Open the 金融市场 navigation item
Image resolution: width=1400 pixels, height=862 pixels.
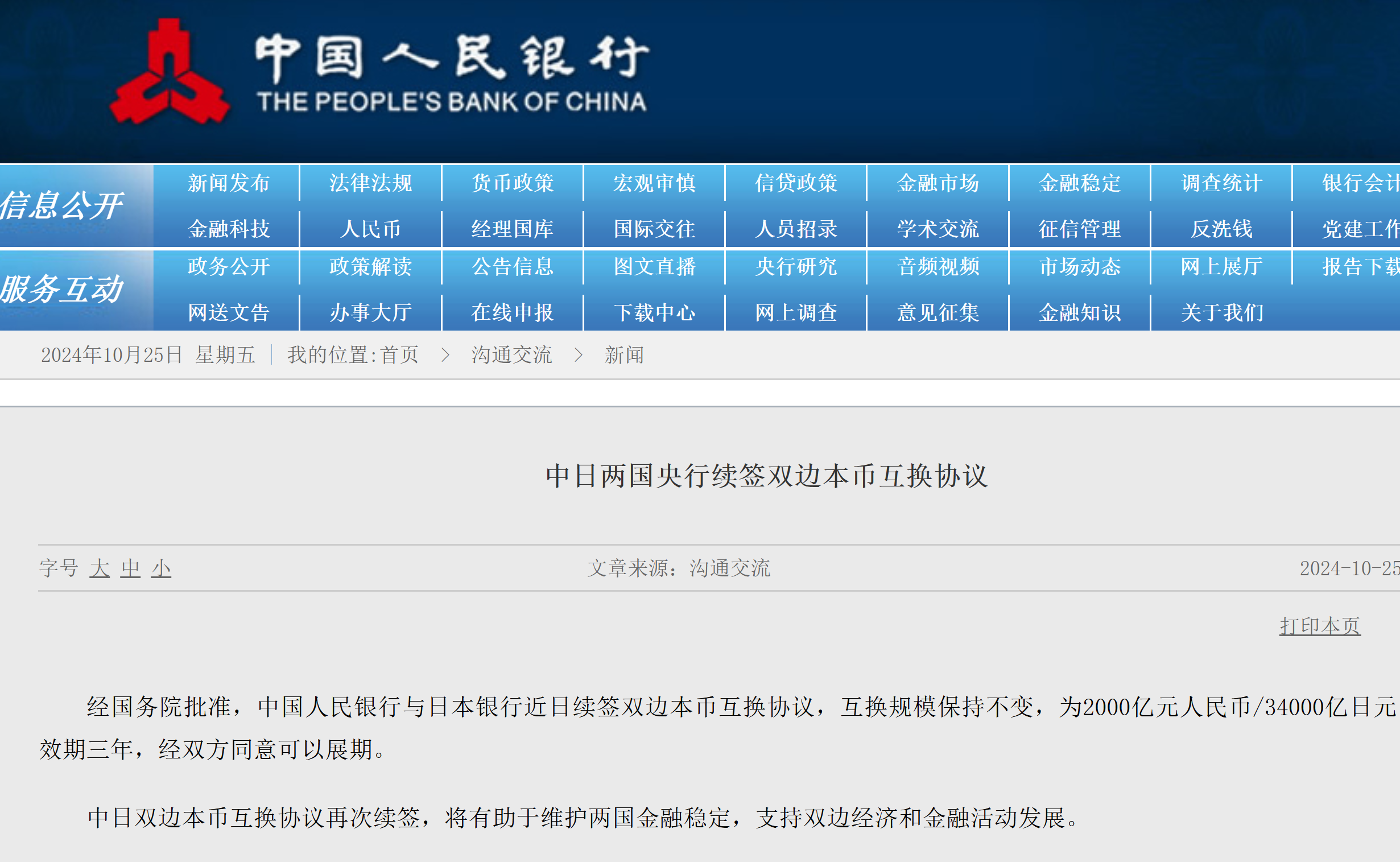938,183
